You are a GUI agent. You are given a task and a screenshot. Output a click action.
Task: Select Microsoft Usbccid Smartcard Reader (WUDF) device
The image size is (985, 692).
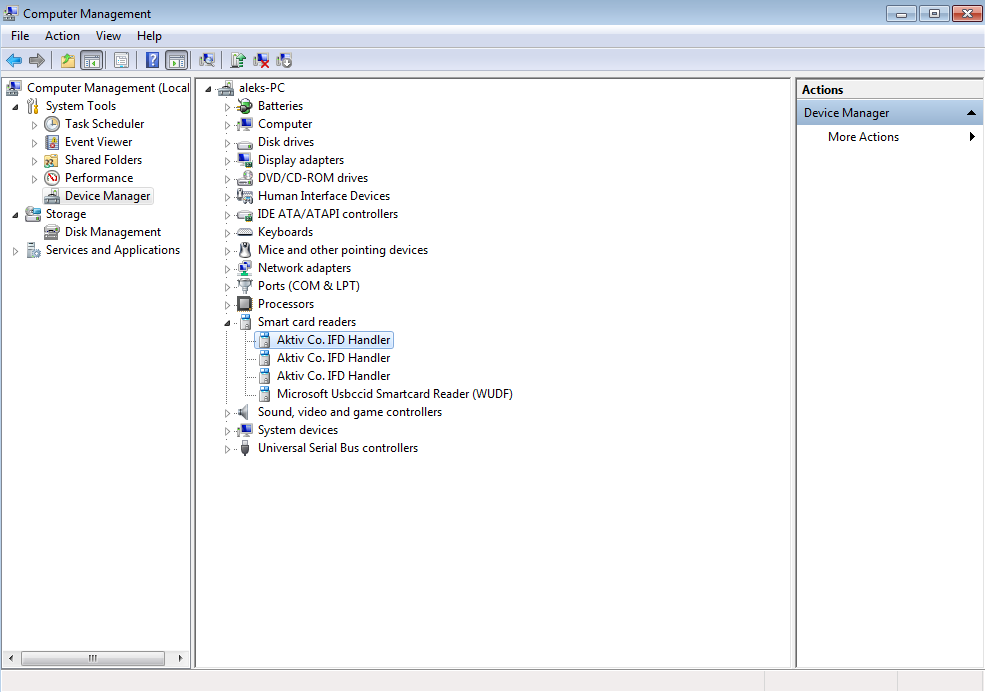(x=394, y=394)
